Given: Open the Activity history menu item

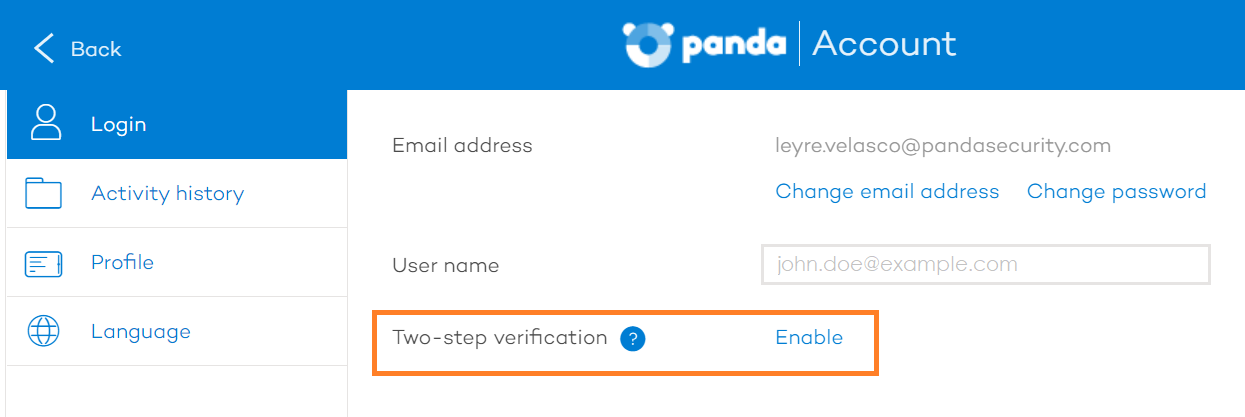Looking at the screenshot, I should 177,193.
